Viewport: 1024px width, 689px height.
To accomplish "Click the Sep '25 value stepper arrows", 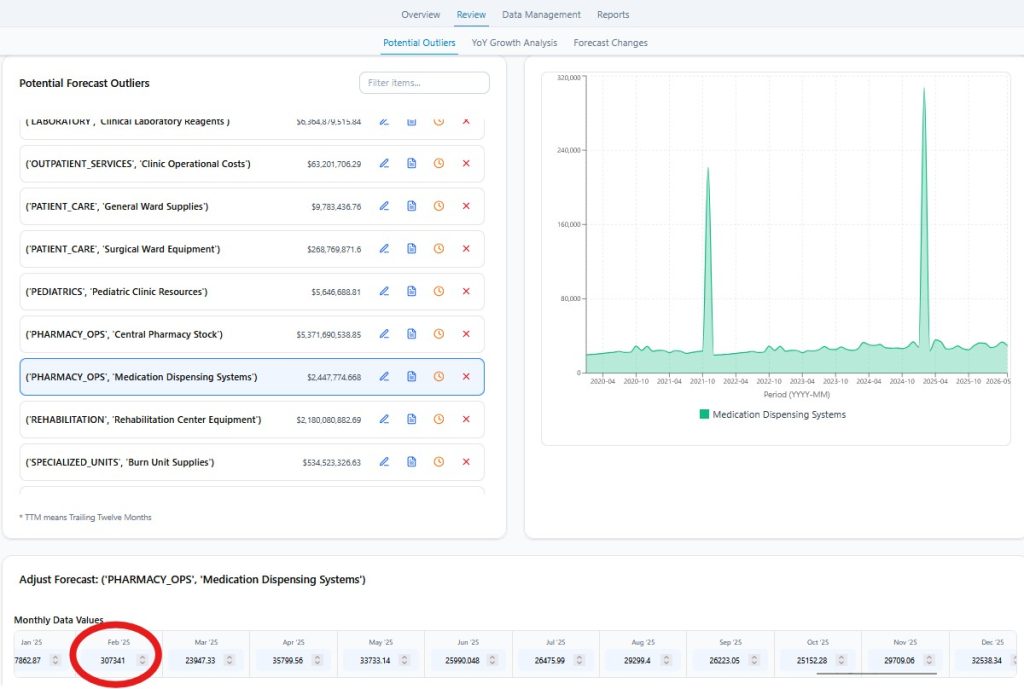I will pyautogui.click(x=754, y=660).
